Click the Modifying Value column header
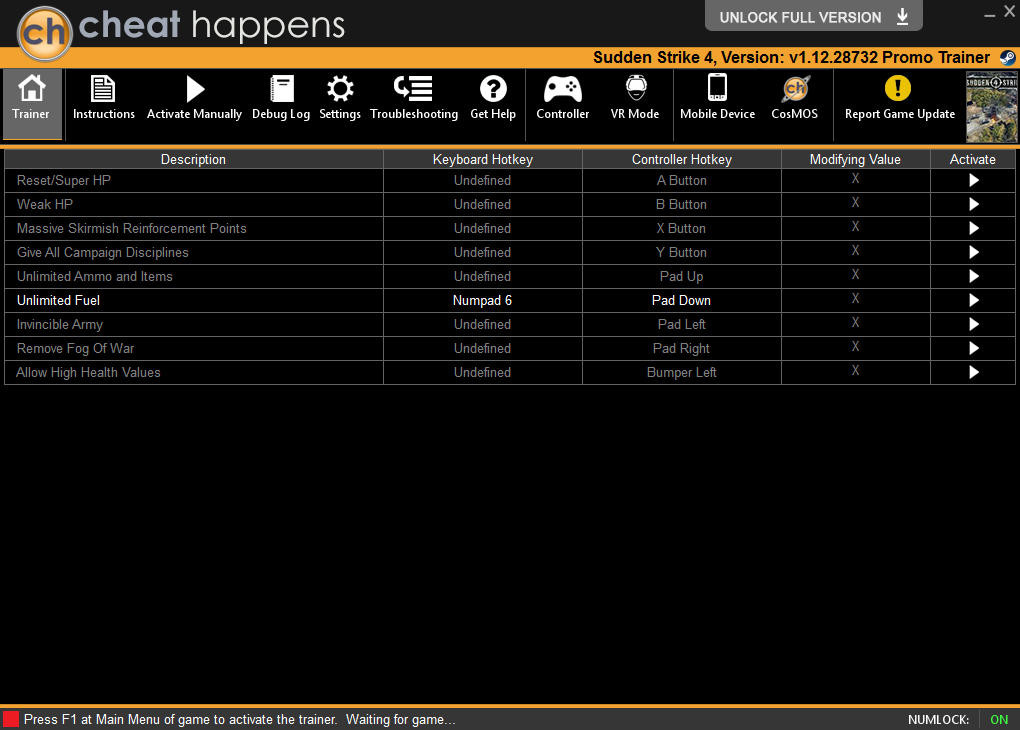Image resolution: width=1020 pixels, height=730 pixels. tap(855, 159)
